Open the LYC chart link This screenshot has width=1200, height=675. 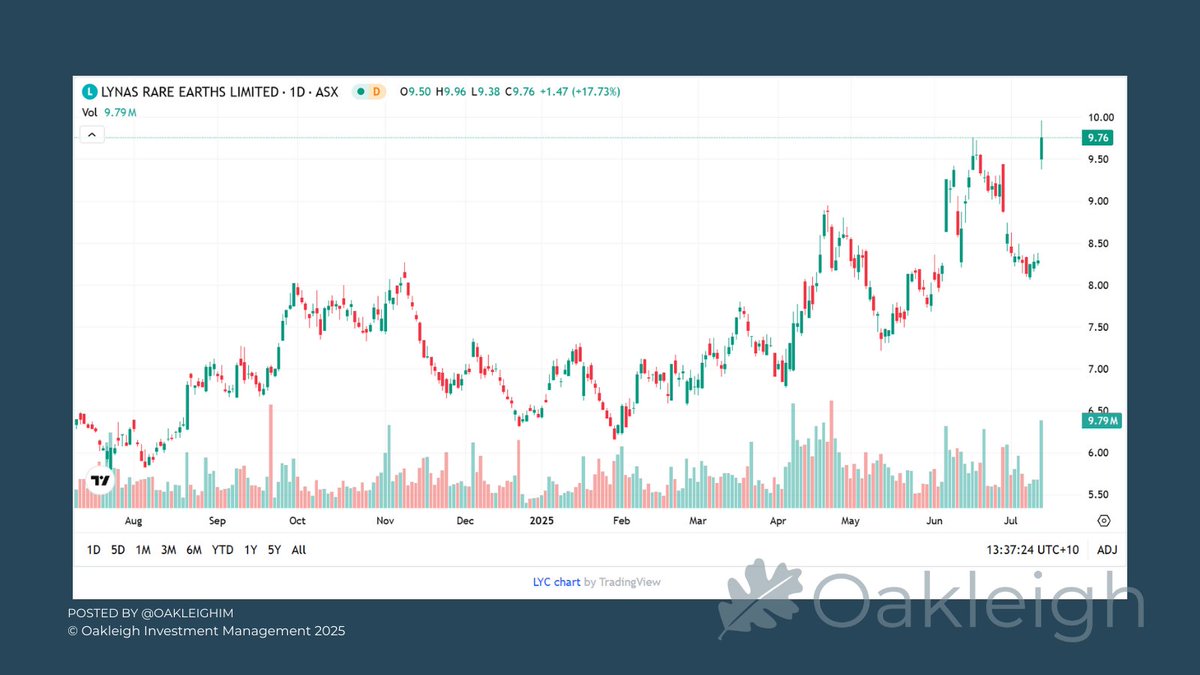click(x=557, y=582)
